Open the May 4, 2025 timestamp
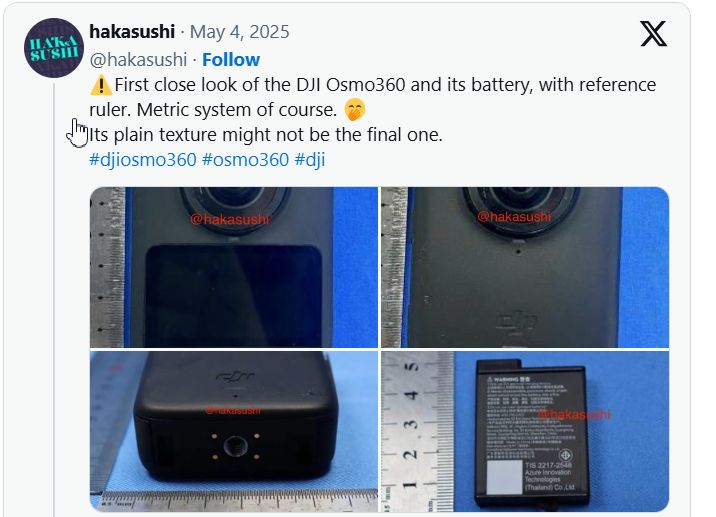Viewport: 716px width, 517px height. (x=239, y=32)
